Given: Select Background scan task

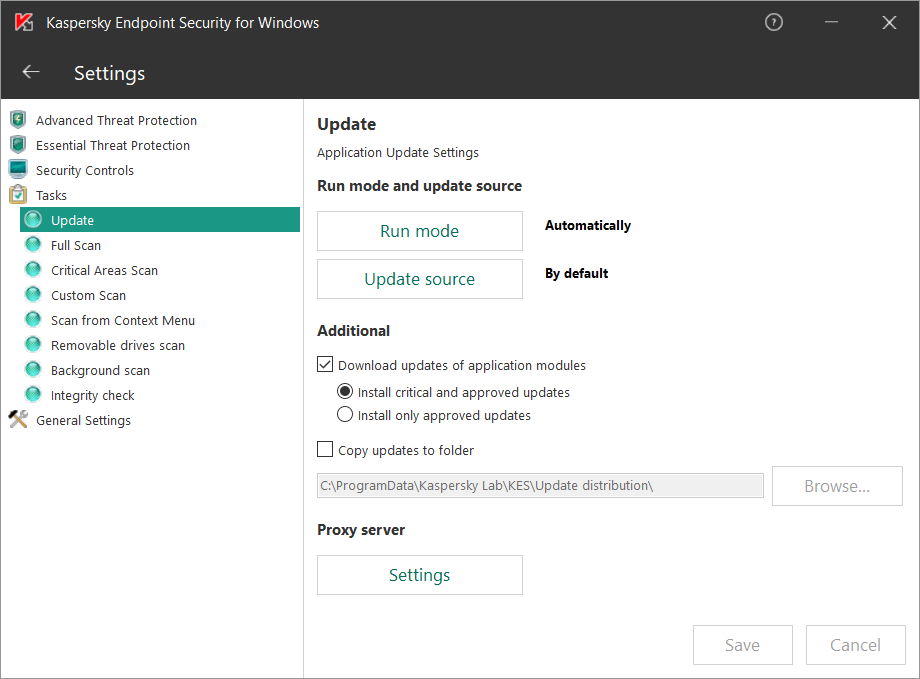Looking at the screenshot, I should pyautogui.click(x=100, y=371).
